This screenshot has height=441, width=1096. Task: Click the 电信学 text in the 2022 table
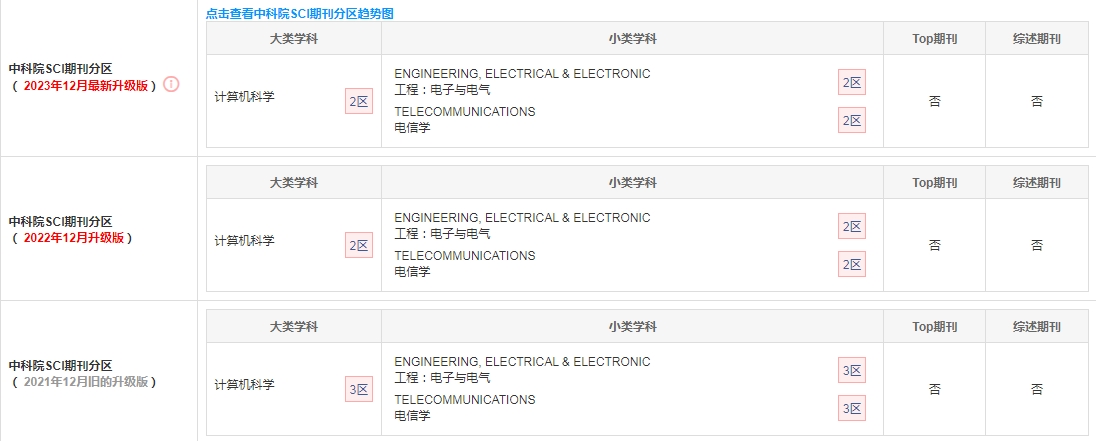[412, 271]
